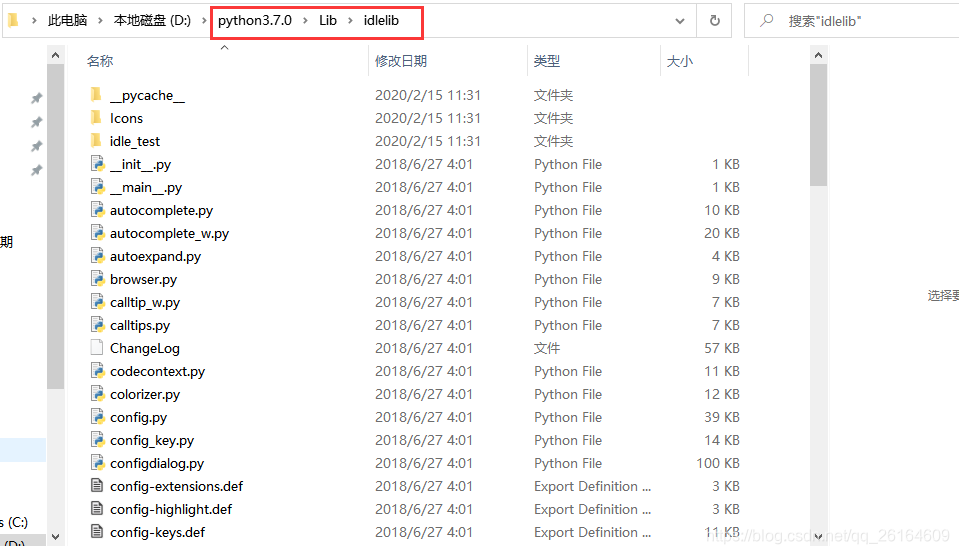Click the 100 KB size cell
The width and height of the screenshot is (959, 554).
coord(718,464)
